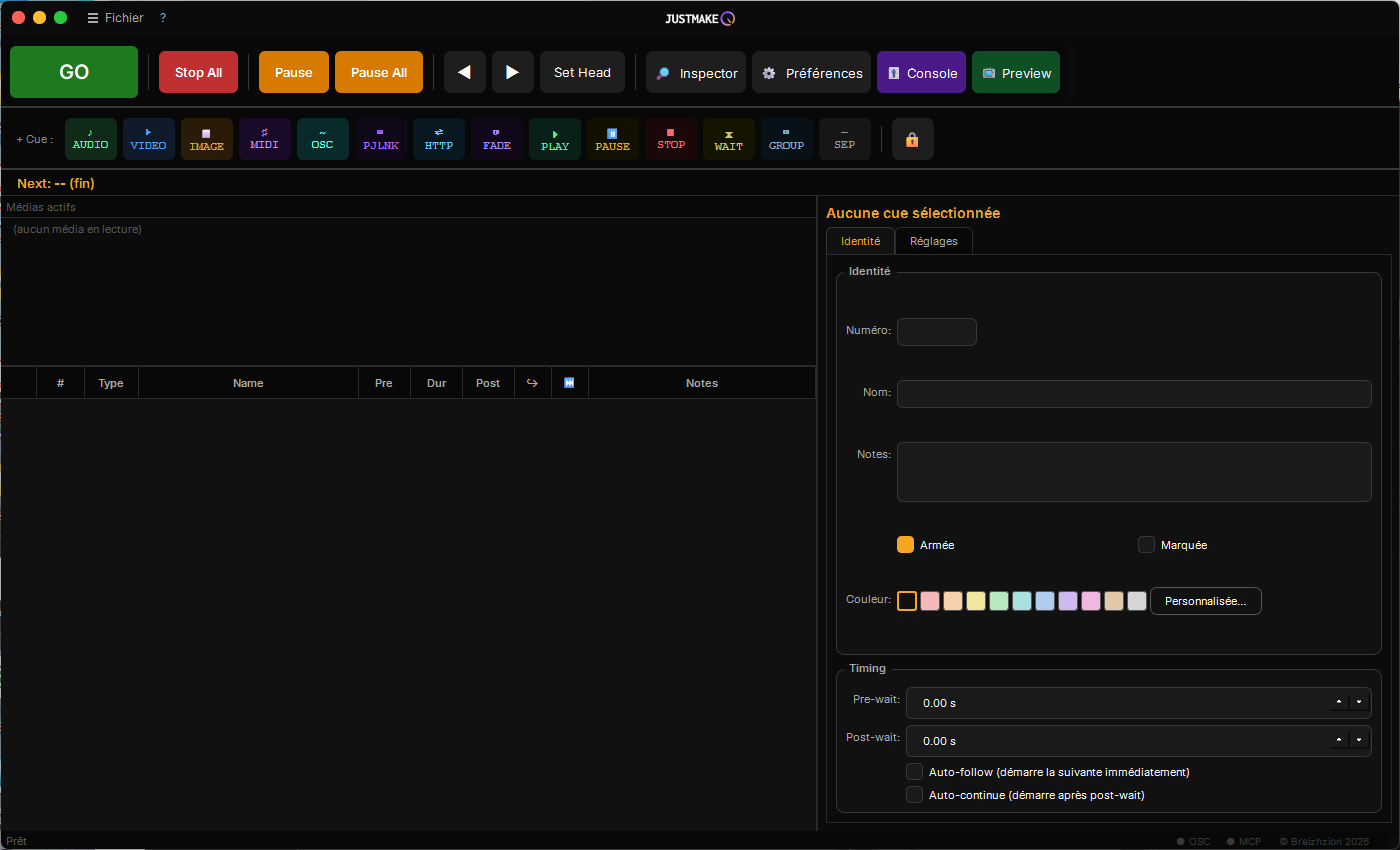
Task: Move playhead to previous cue arrow
Action: (x=465, y=72)
